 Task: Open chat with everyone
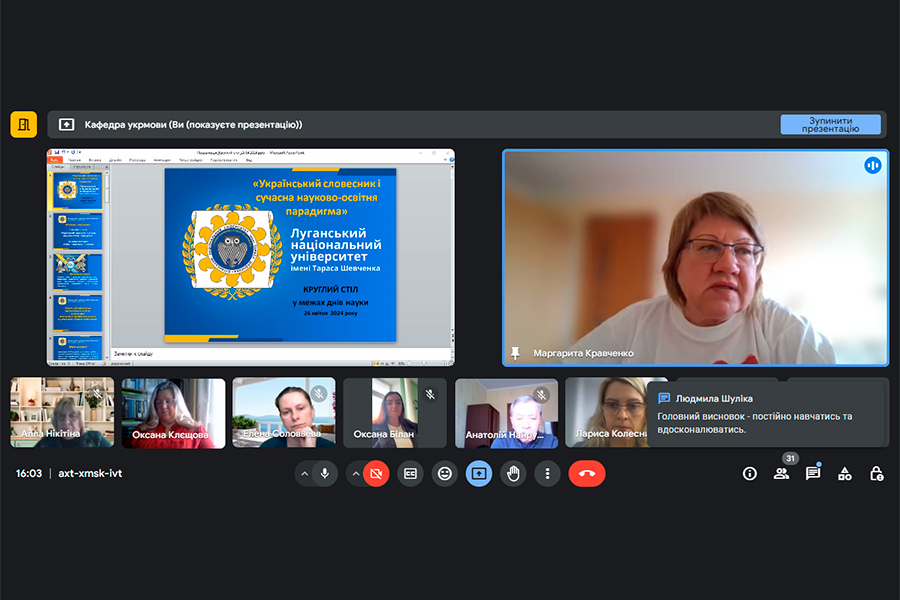pyautogui.click(x=813, y=474)
